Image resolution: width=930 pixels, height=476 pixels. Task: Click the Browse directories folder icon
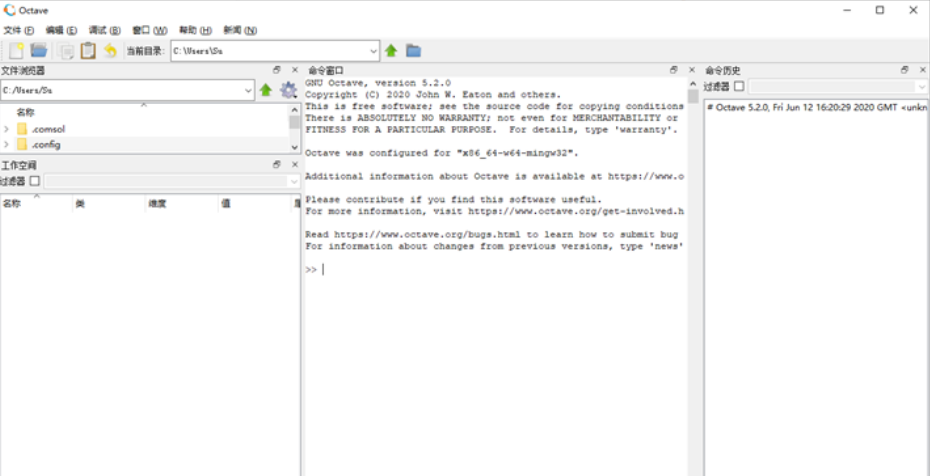(413, 50)
